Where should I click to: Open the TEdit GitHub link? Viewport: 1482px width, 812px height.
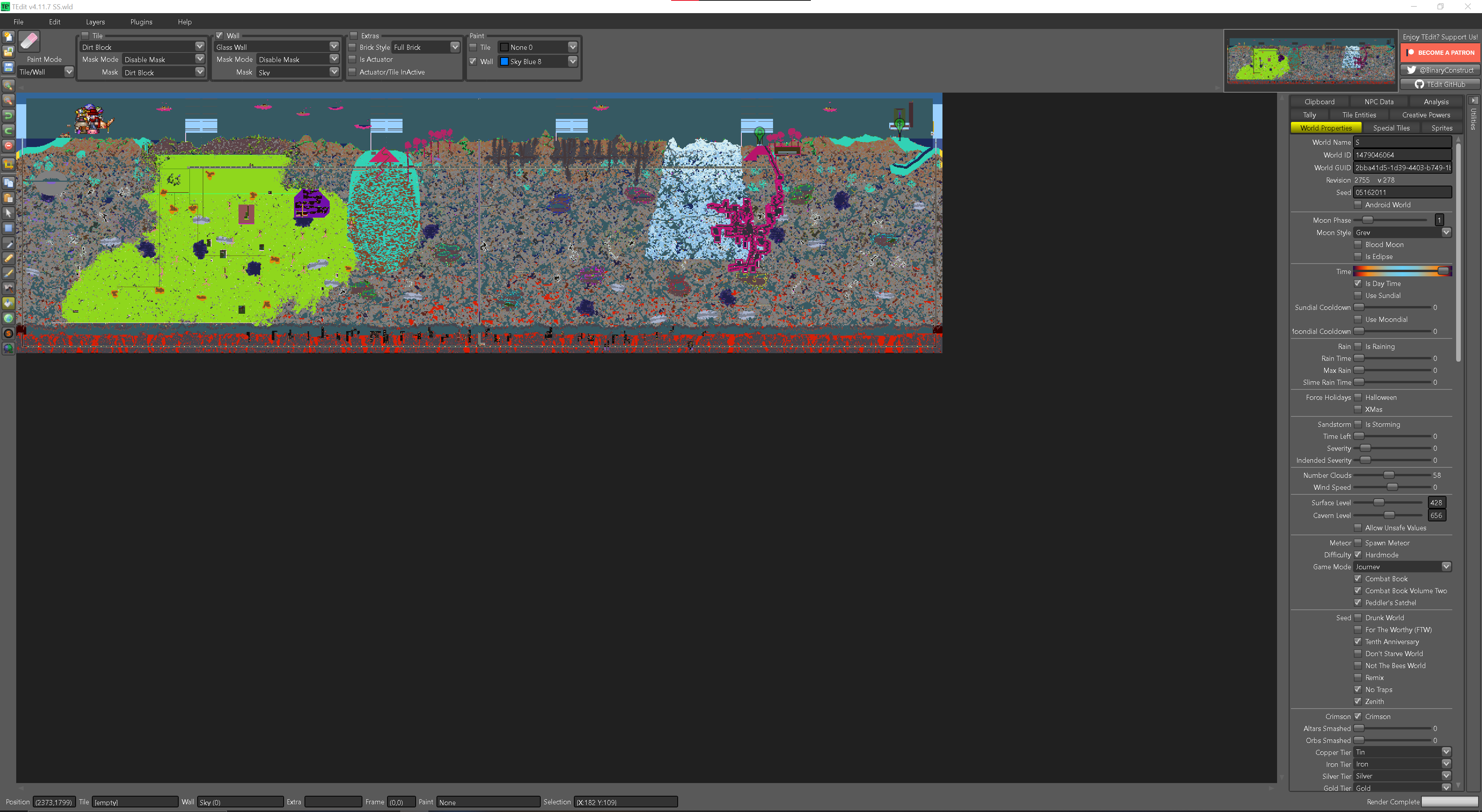[1440, 84]
